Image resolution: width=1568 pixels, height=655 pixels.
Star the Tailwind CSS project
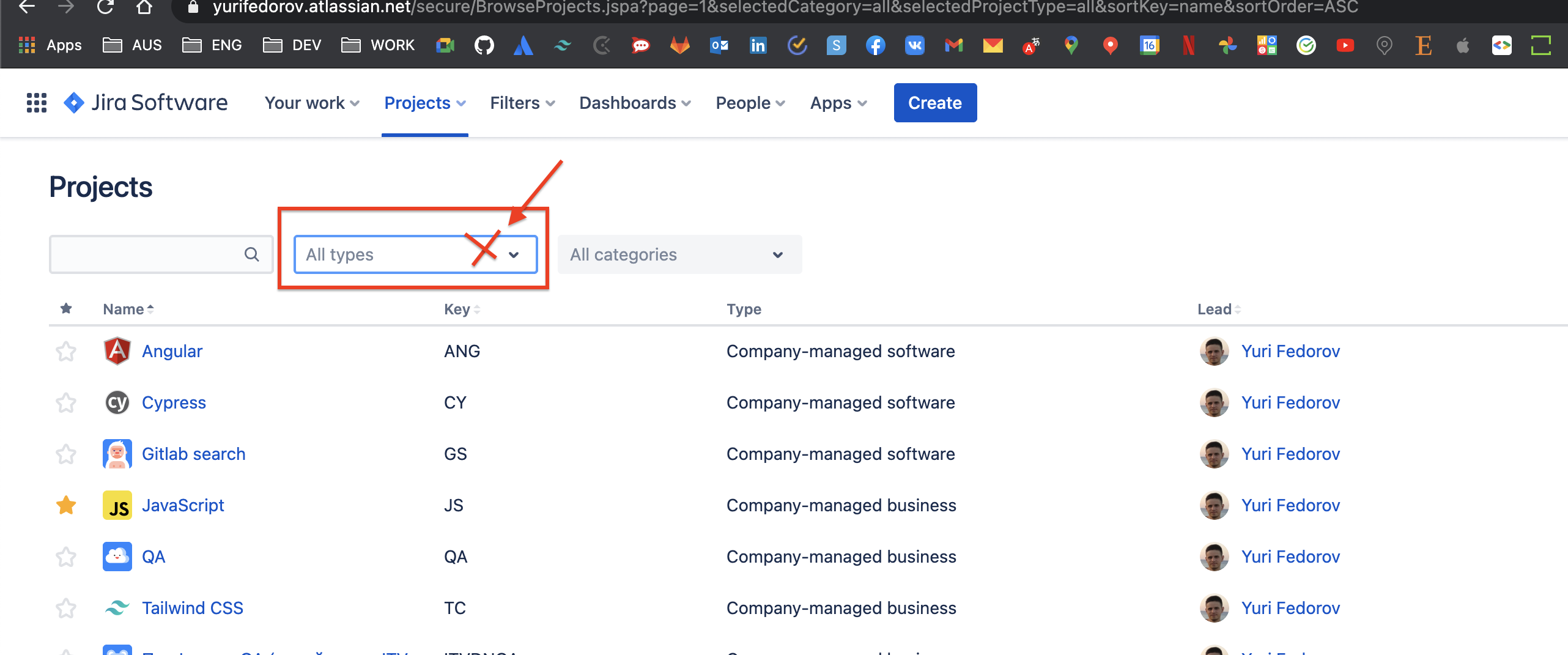[x=66, y=608]
